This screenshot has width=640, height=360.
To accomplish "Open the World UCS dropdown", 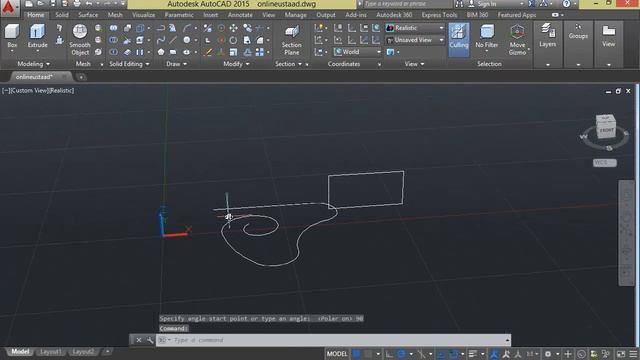I will 357,52.
